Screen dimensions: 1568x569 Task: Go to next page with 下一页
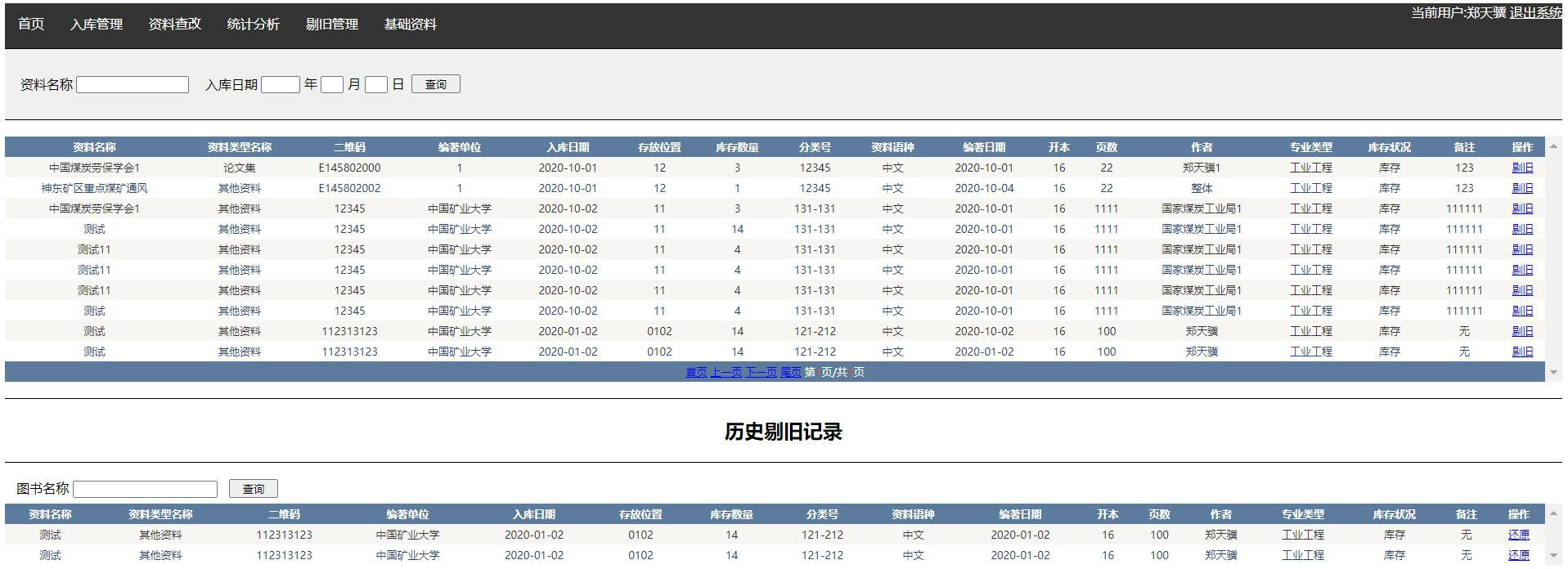(x=761, y=372)
